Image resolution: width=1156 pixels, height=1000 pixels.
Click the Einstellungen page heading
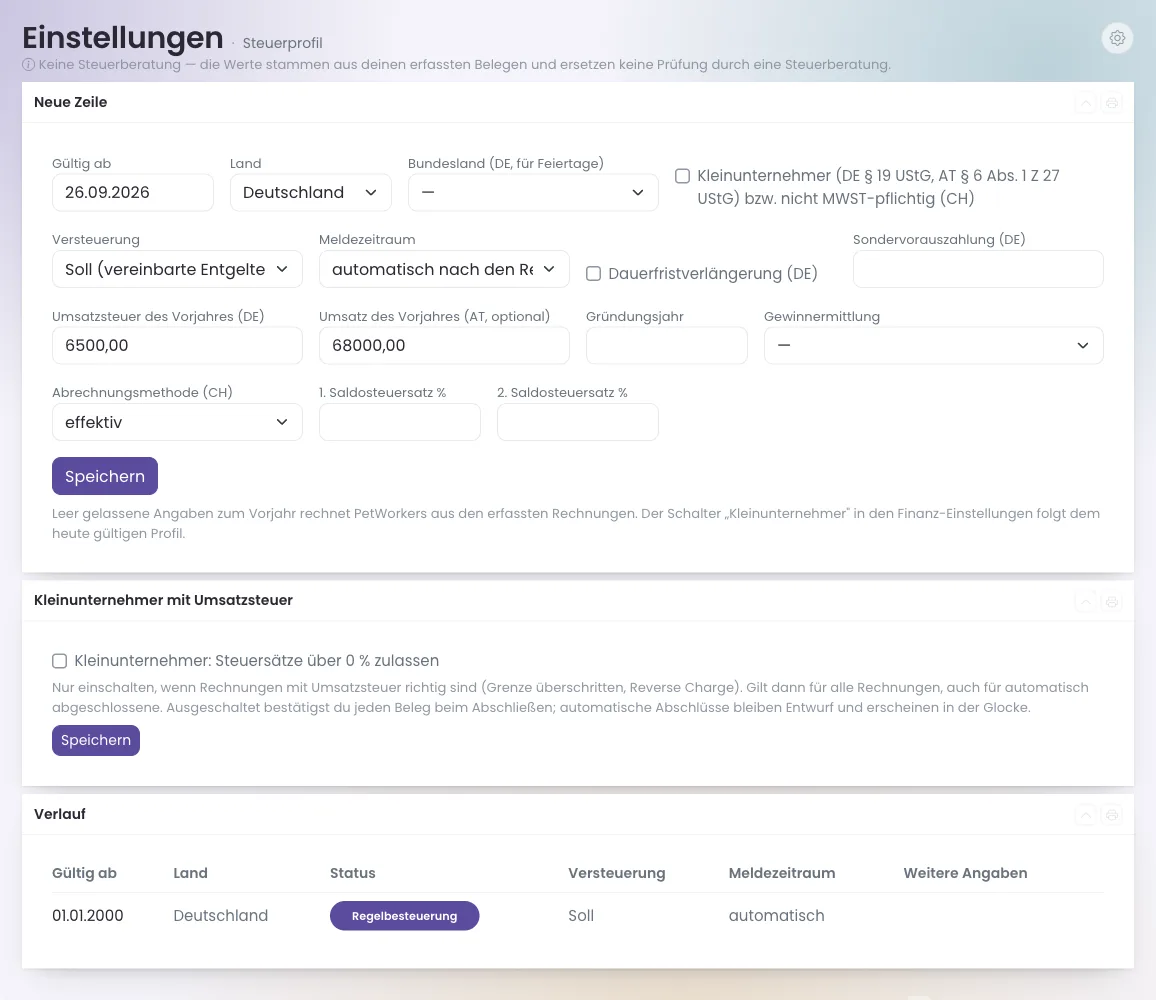pos(122,38)
